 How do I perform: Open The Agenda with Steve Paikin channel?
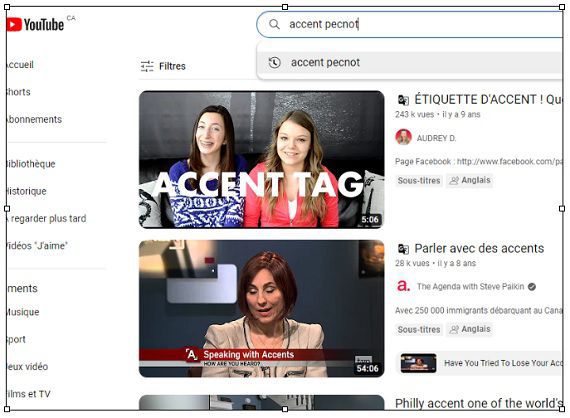pyautogui.click(x=470, y=286)
